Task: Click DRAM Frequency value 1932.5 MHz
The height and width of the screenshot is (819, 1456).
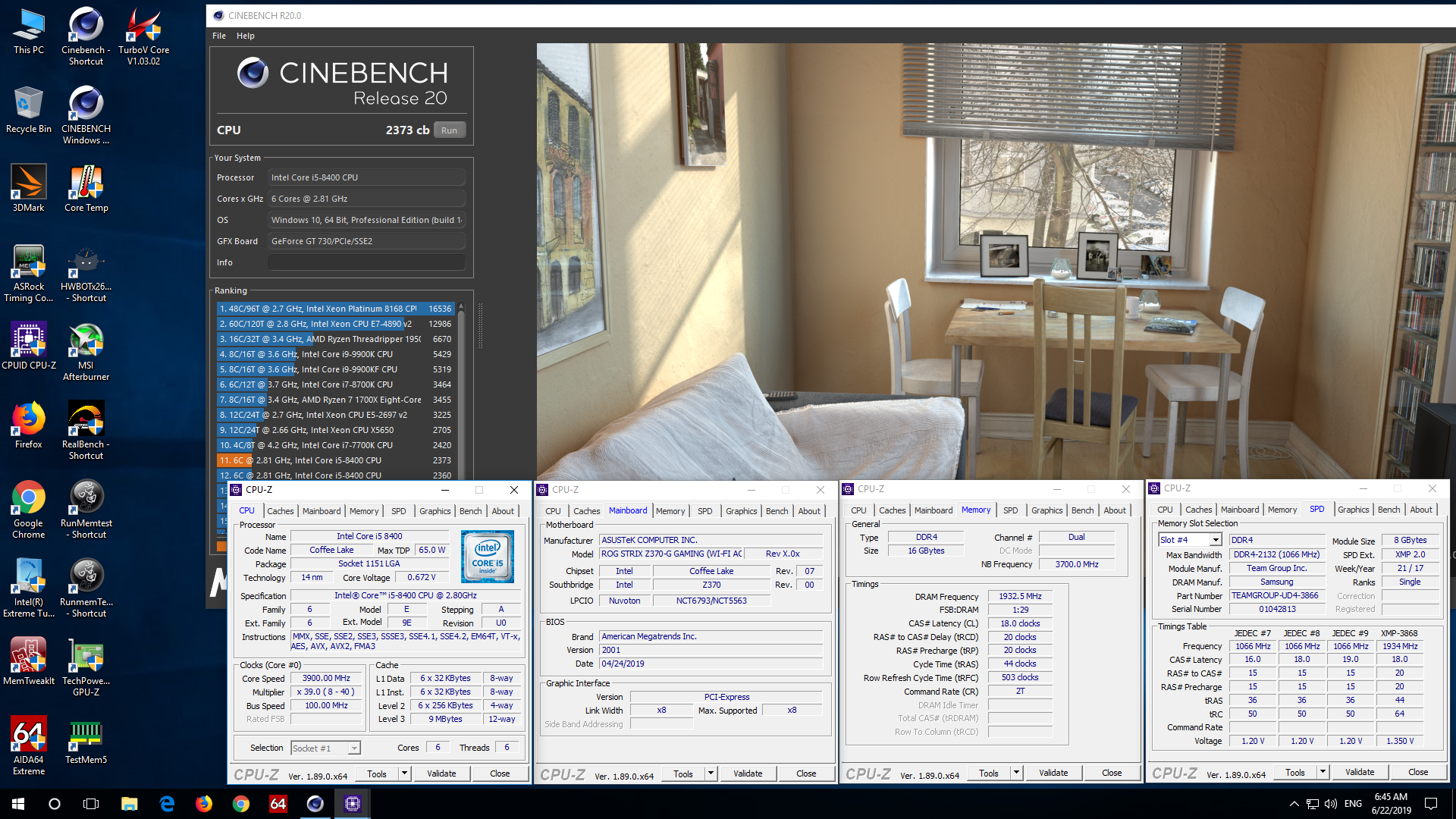Action: pyautogui.click(x=1020, y=597)
